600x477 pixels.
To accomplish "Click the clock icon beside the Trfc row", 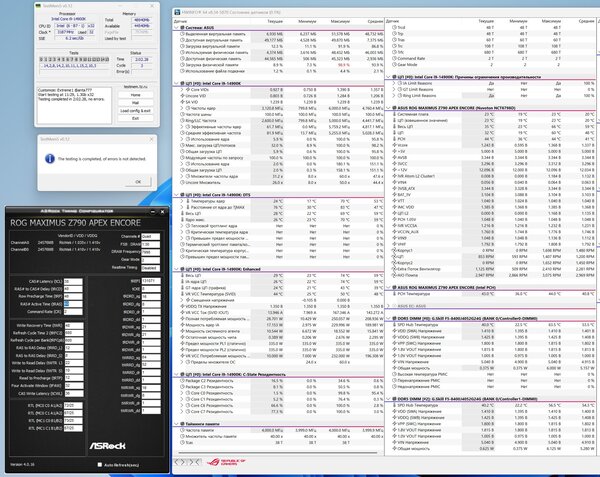I will (x=394, y=52).
